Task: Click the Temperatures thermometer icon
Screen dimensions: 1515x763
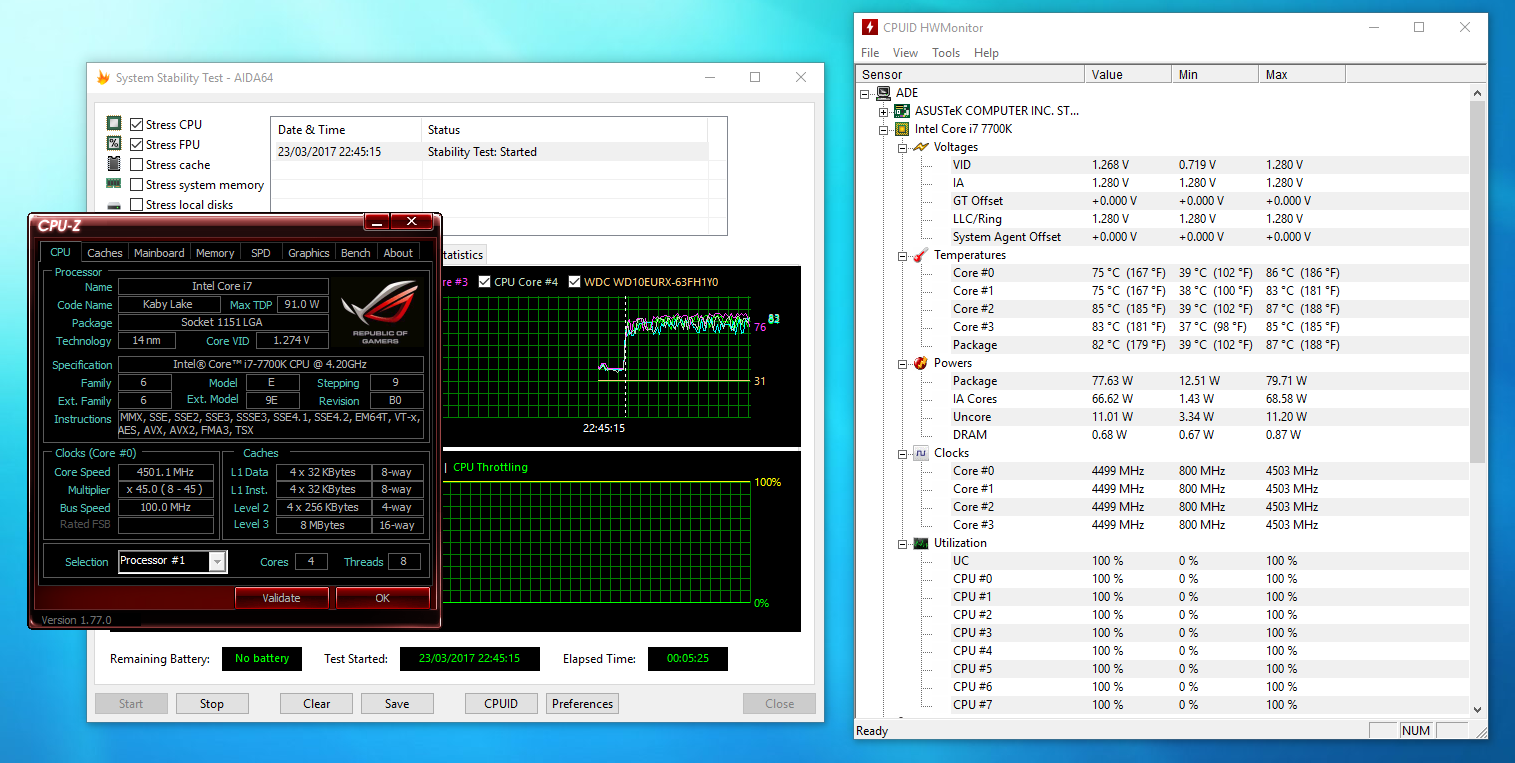Action: click(x=921, y=255)
